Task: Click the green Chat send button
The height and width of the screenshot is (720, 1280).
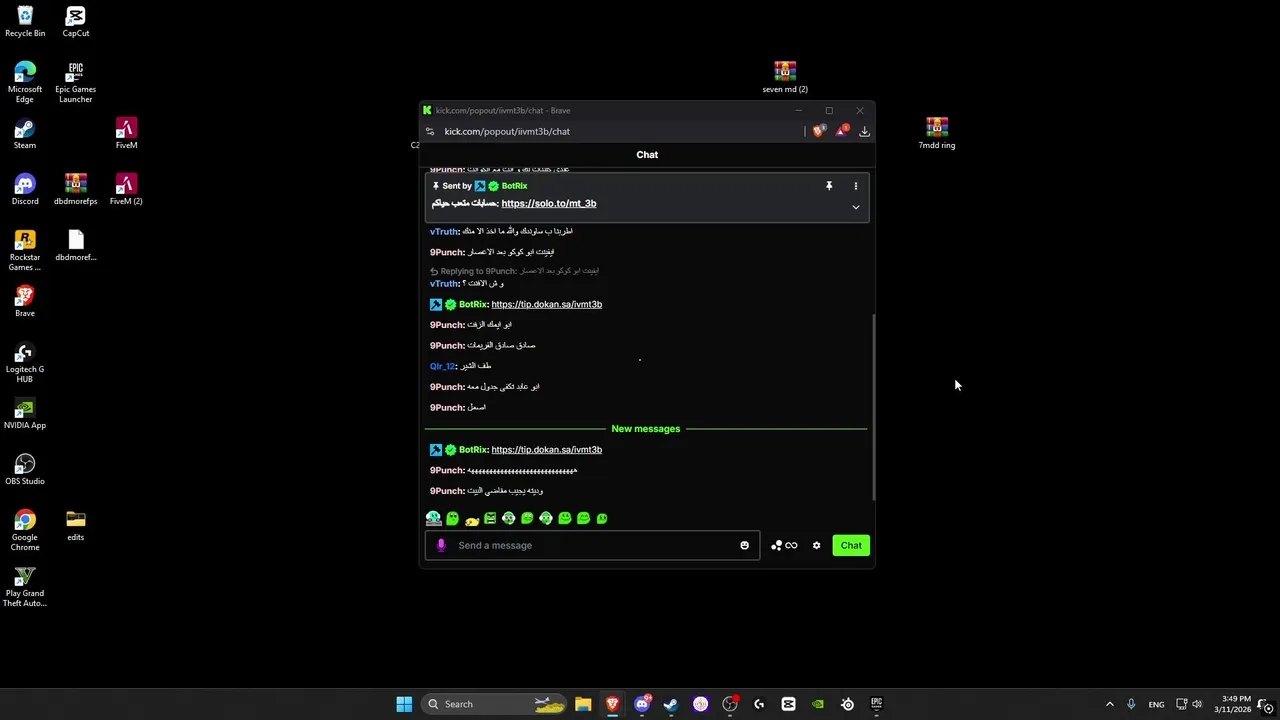Action: [851, 545]
